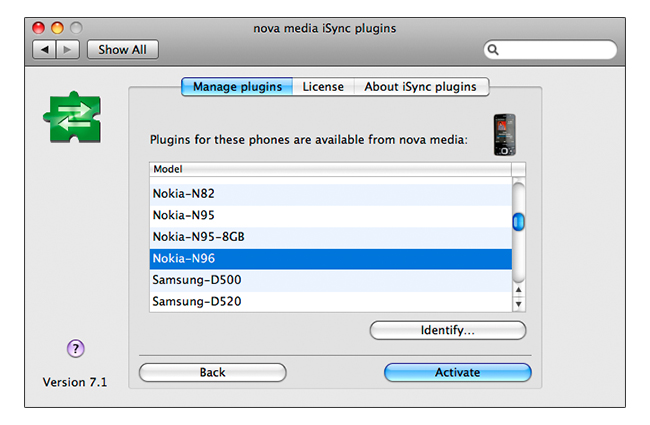The width and height of the screenshot is (650, 425).
Task: Click the Nokia phone thumbnail image
Action: pos(504,135)
